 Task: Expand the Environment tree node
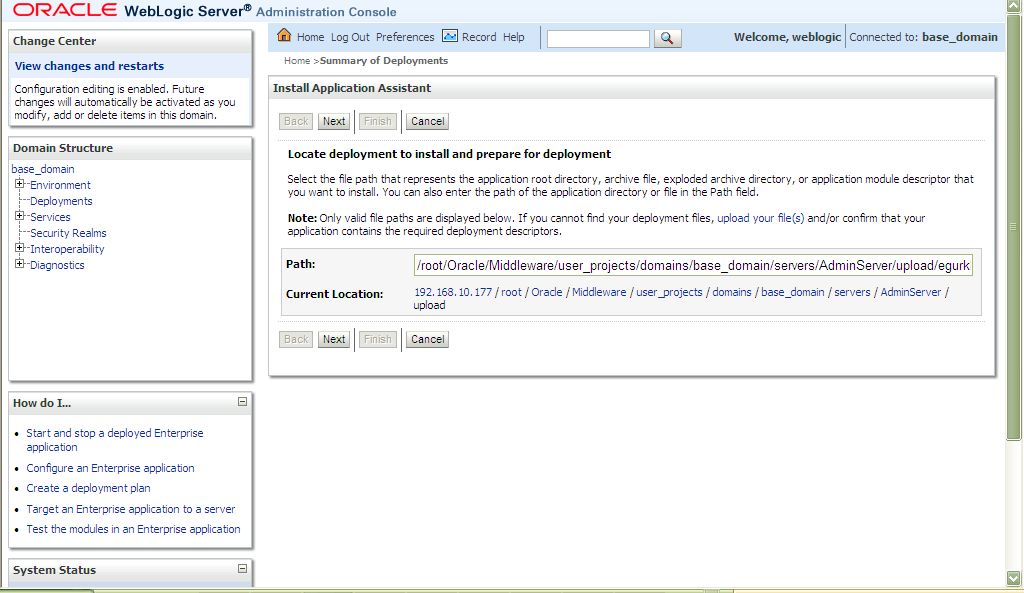pos(20,184)
